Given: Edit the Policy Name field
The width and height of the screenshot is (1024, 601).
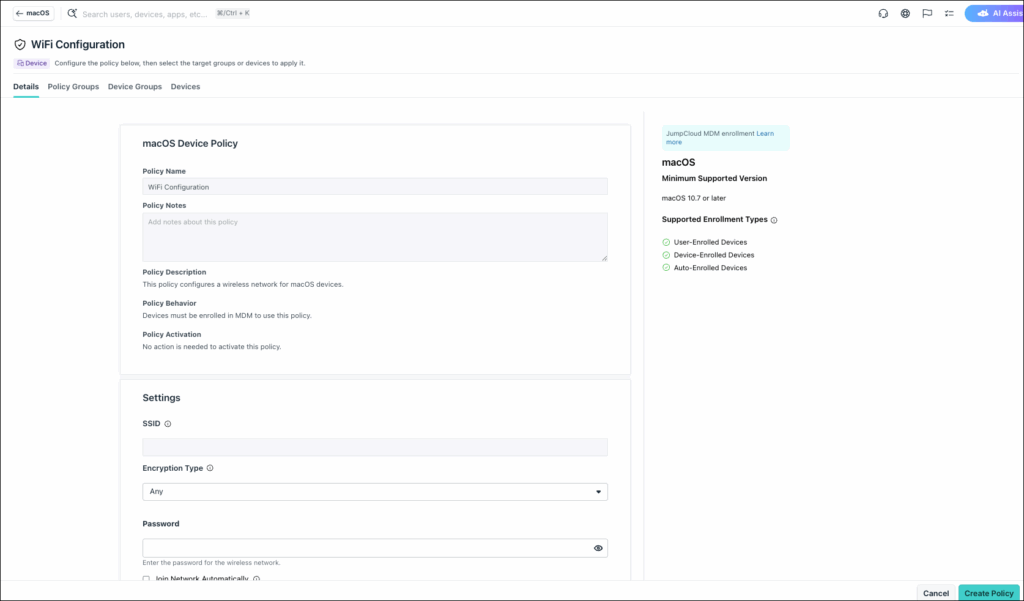Looking at the screenshot, I should tap(375, 186).
